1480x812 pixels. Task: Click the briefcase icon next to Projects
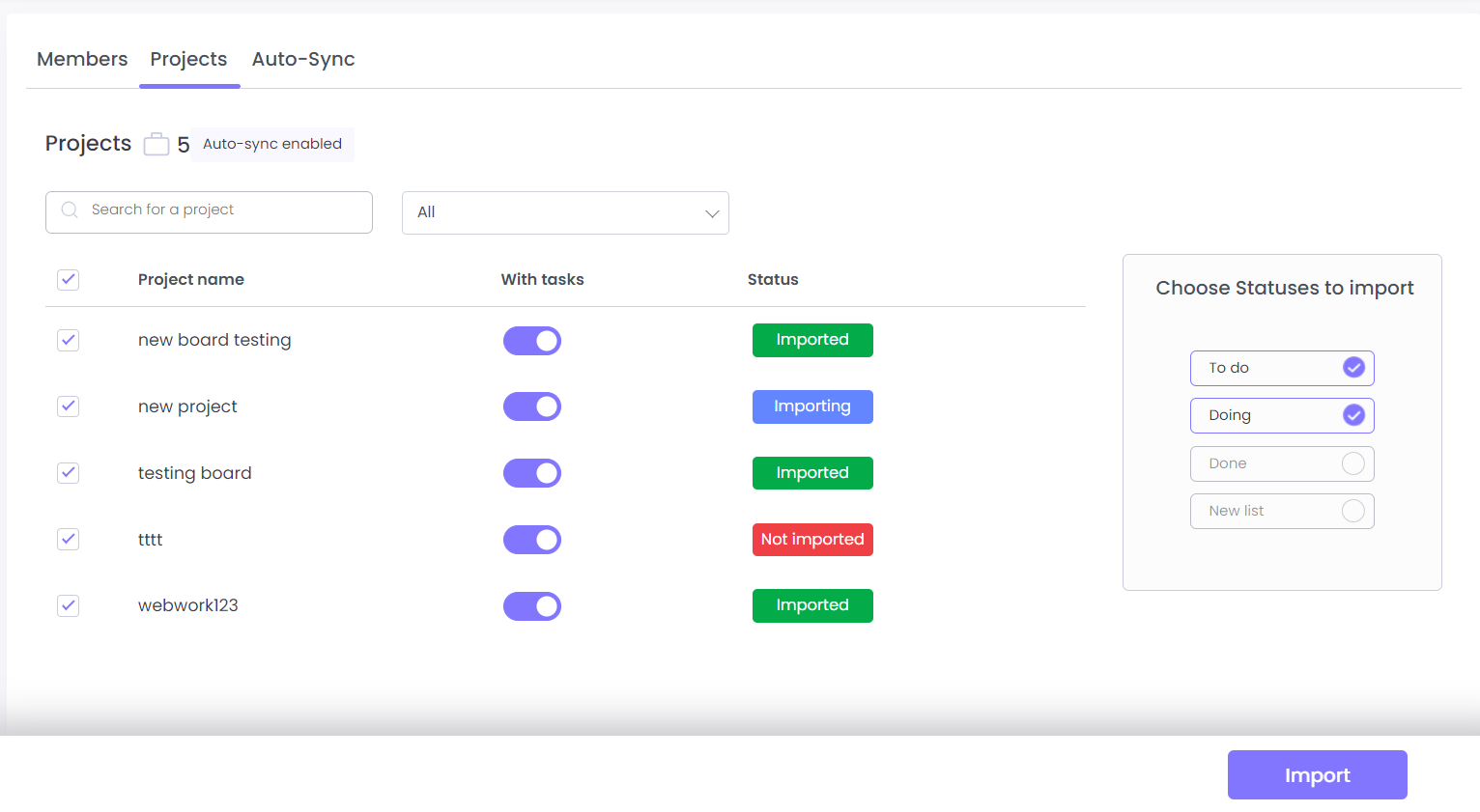click(x=157, y=144)
